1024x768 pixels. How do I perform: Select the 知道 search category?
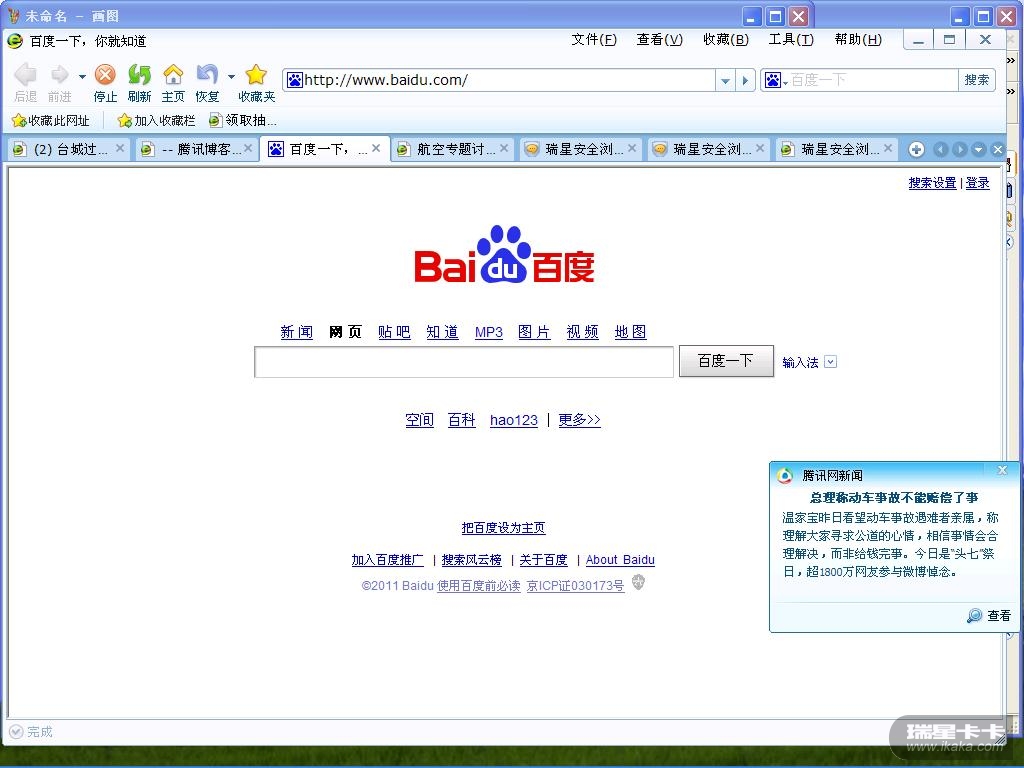click(x=442, y=332)
